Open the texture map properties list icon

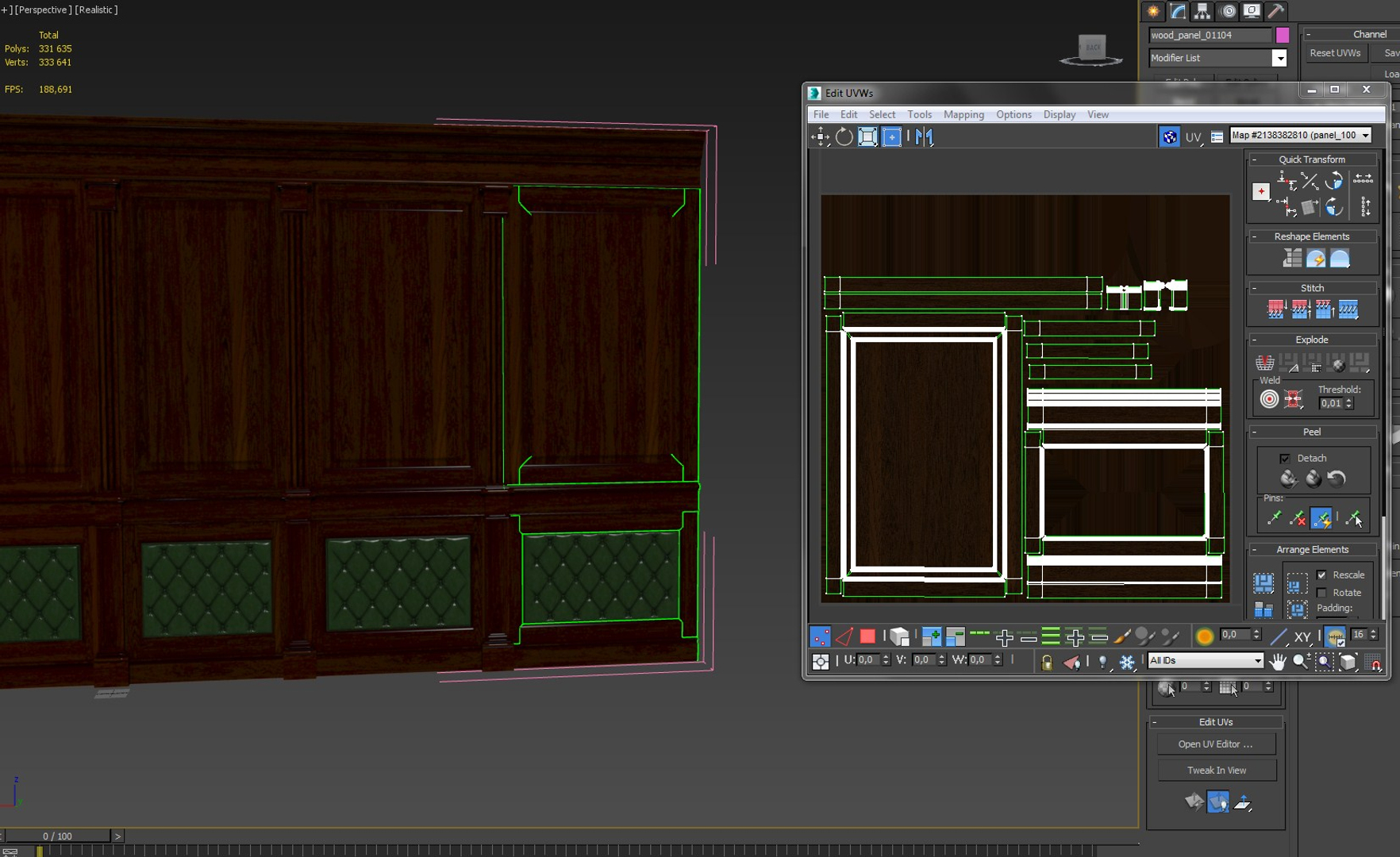click(x=1217, y=137)
